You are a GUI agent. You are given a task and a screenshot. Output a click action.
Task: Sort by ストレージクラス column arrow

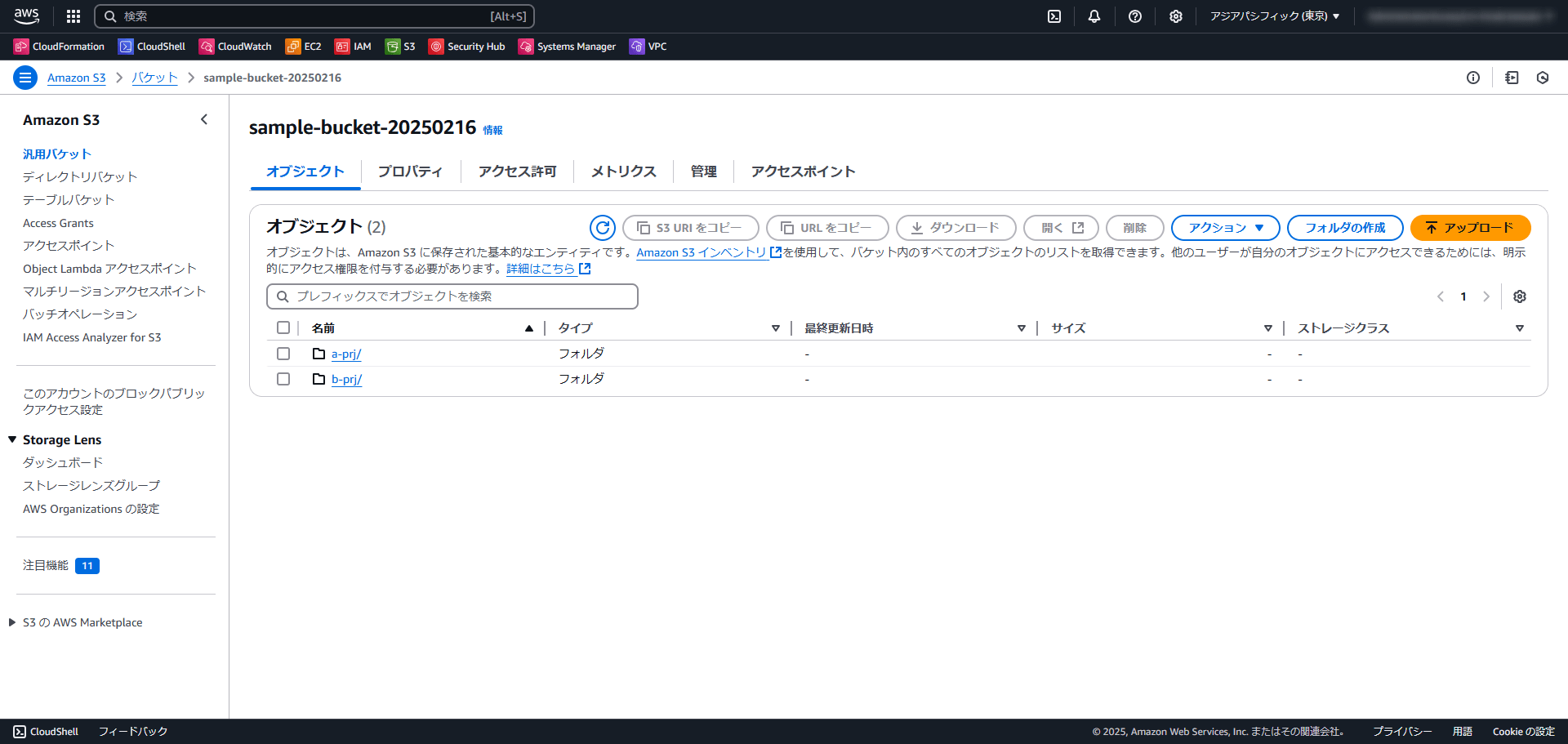pyautogui.click(x=1520, y=328)
